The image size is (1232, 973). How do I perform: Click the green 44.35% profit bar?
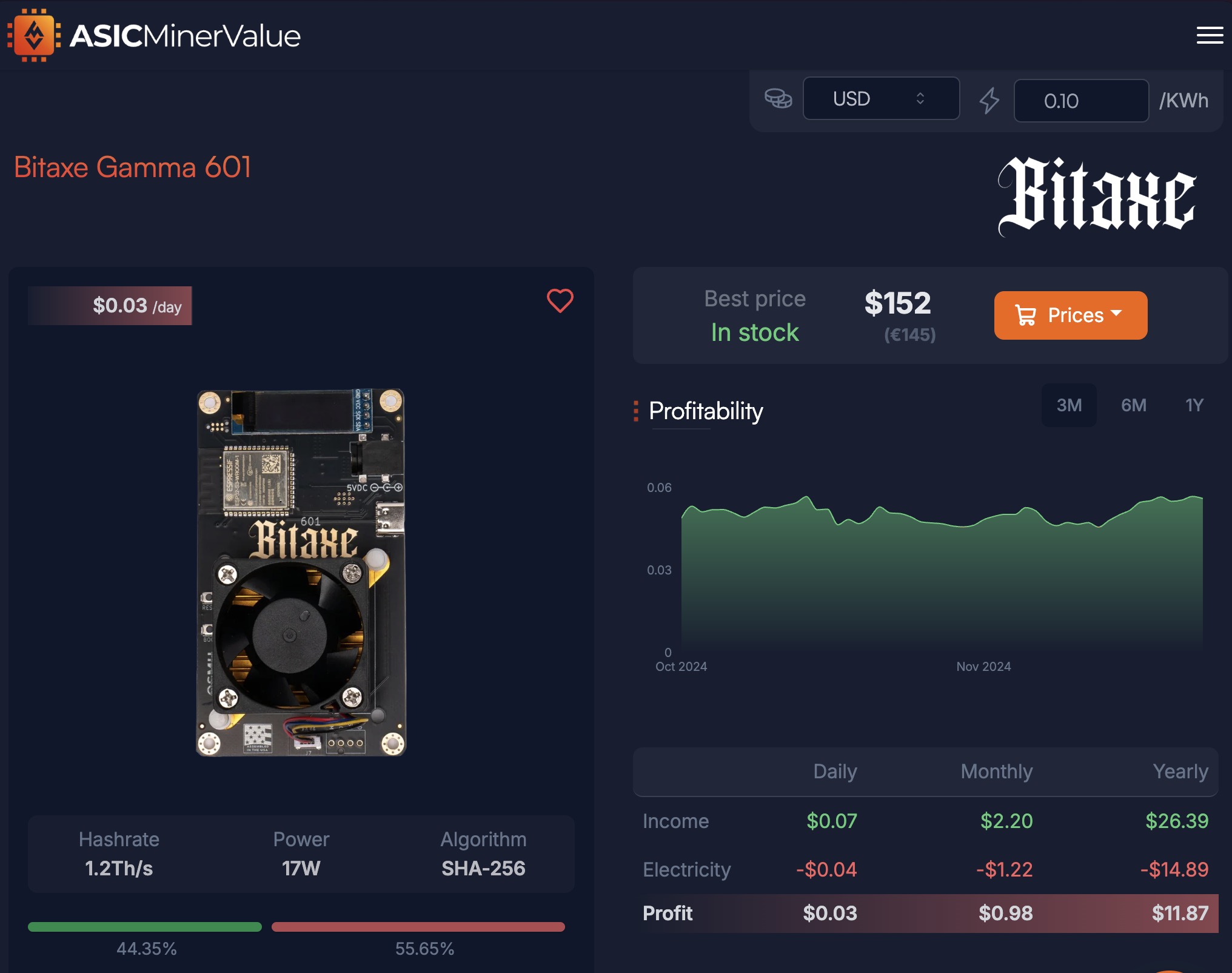[145, 926]
